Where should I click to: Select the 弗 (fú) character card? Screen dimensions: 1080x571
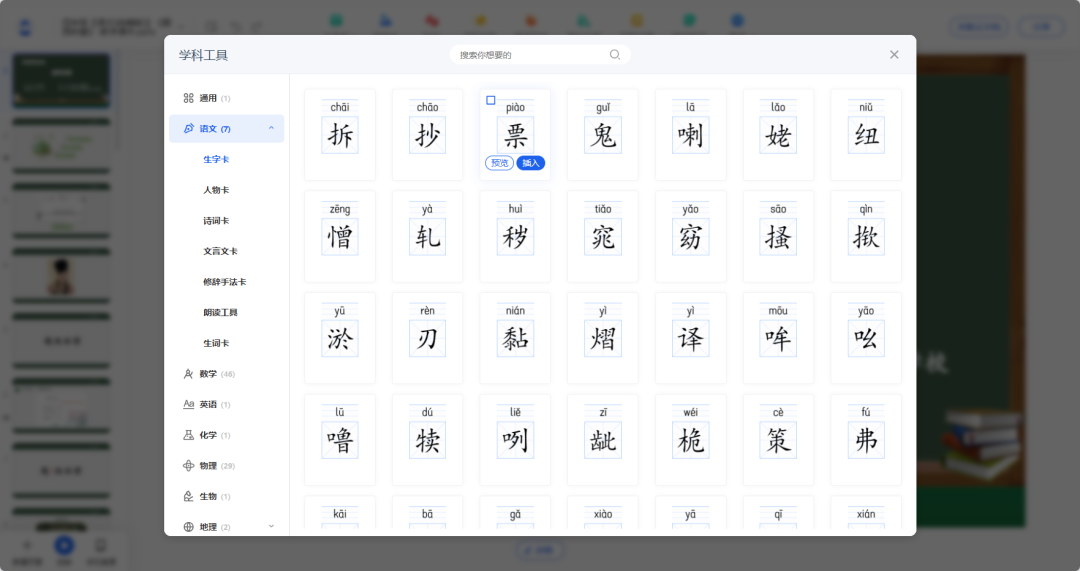pyautogui.click(x=866, y=440)
